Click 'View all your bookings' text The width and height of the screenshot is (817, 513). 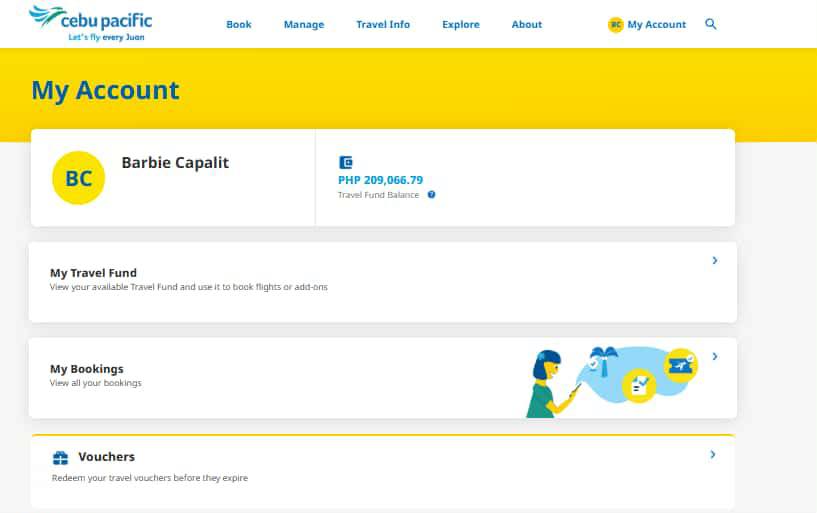click(x=95, y=383)
